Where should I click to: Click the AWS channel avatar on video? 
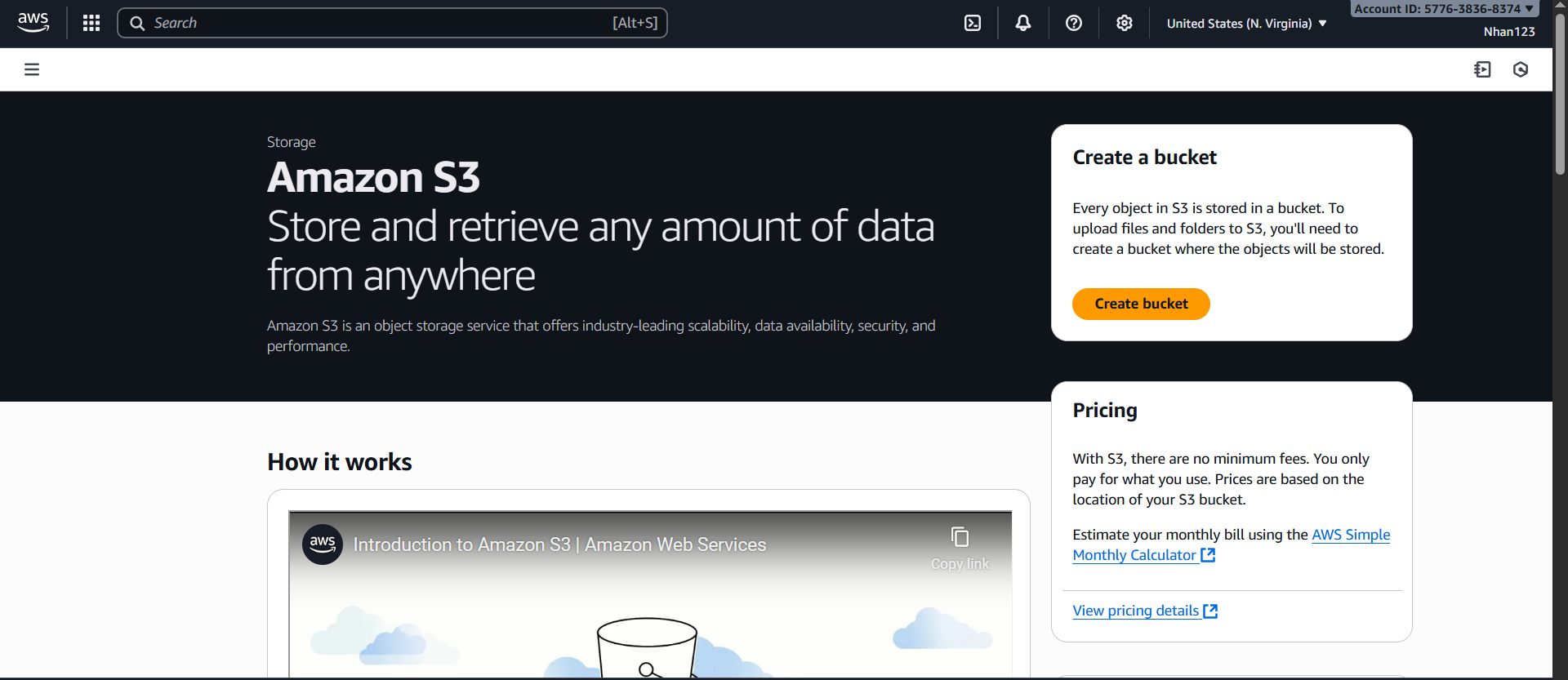323,544
